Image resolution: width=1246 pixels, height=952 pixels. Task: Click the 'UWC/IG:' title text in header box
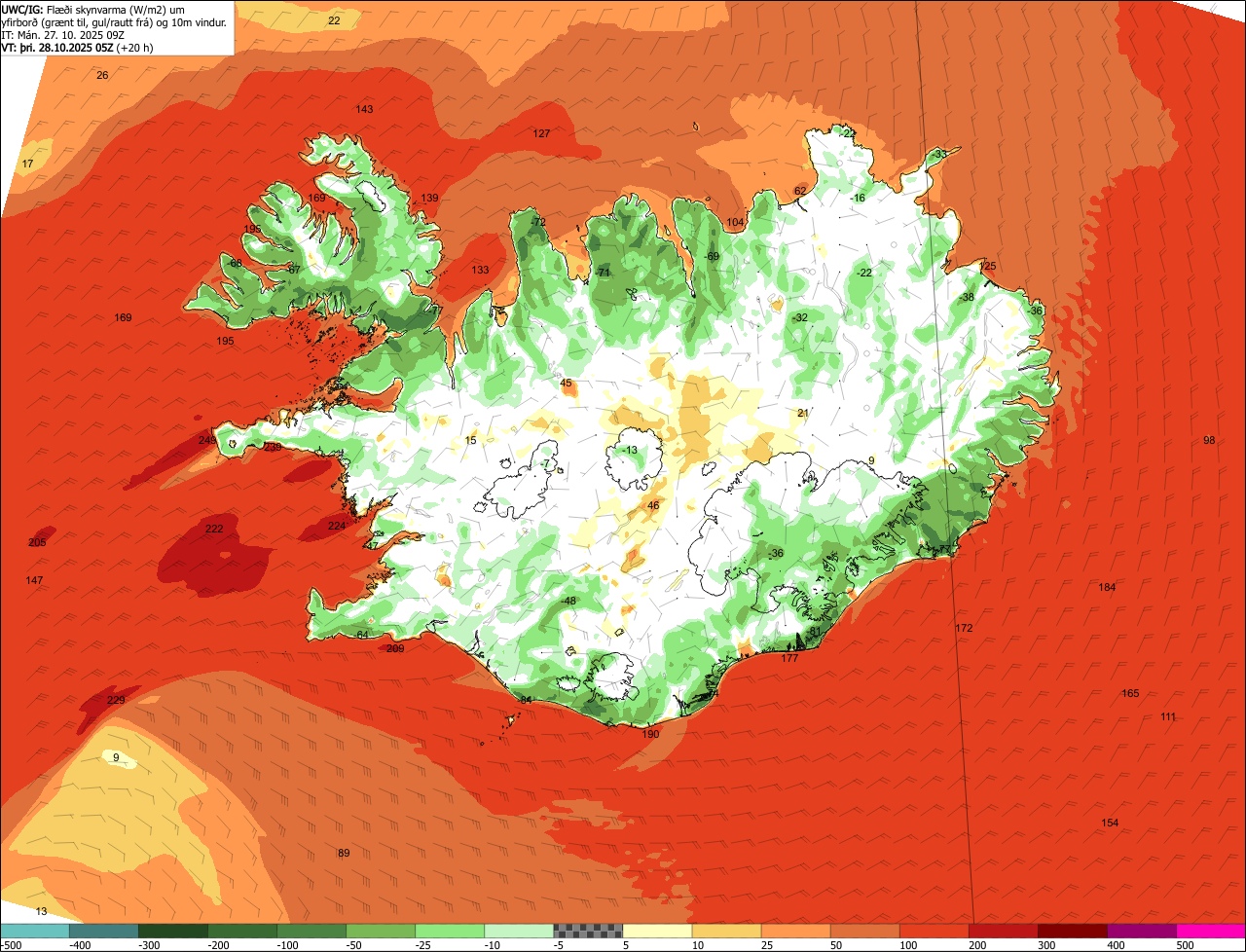pos(23,9)
